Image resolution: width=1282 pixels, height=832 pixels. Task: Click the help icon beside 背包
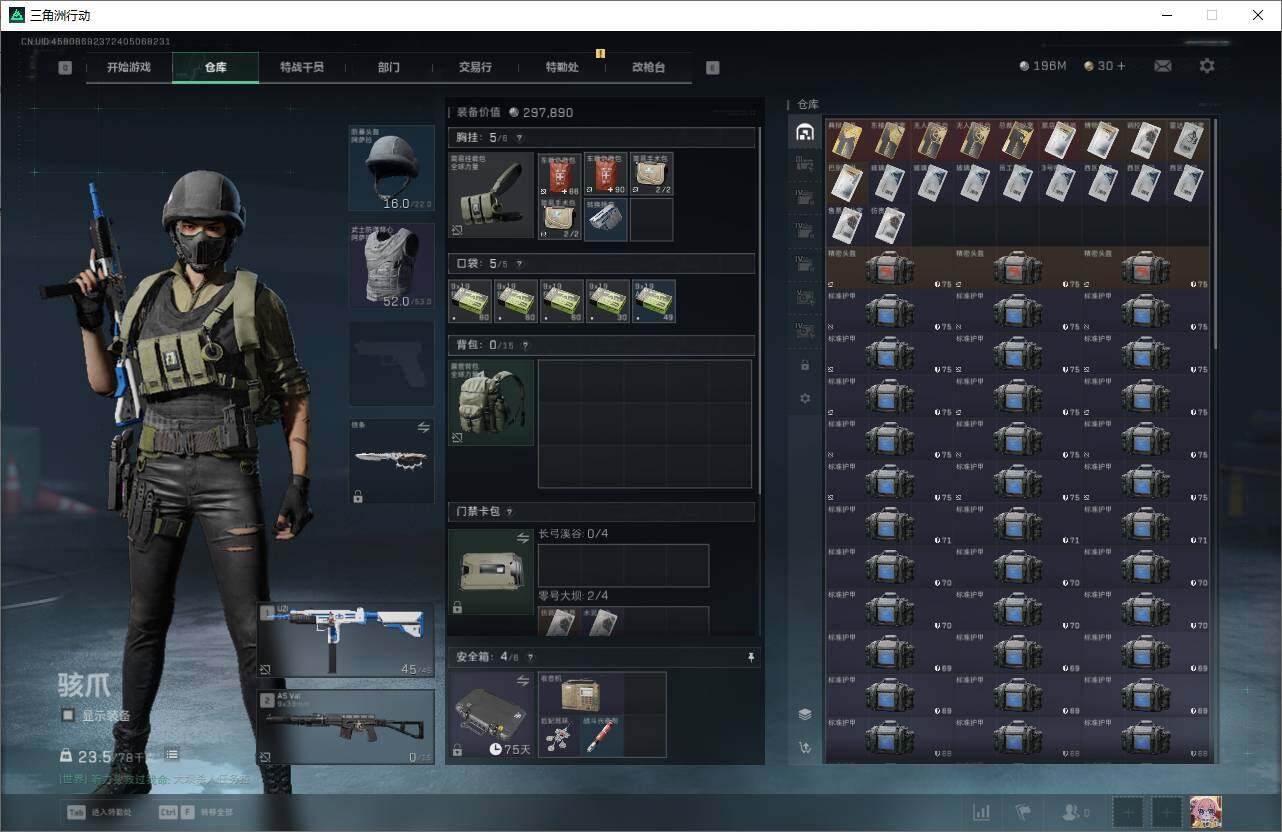(525, 345)
